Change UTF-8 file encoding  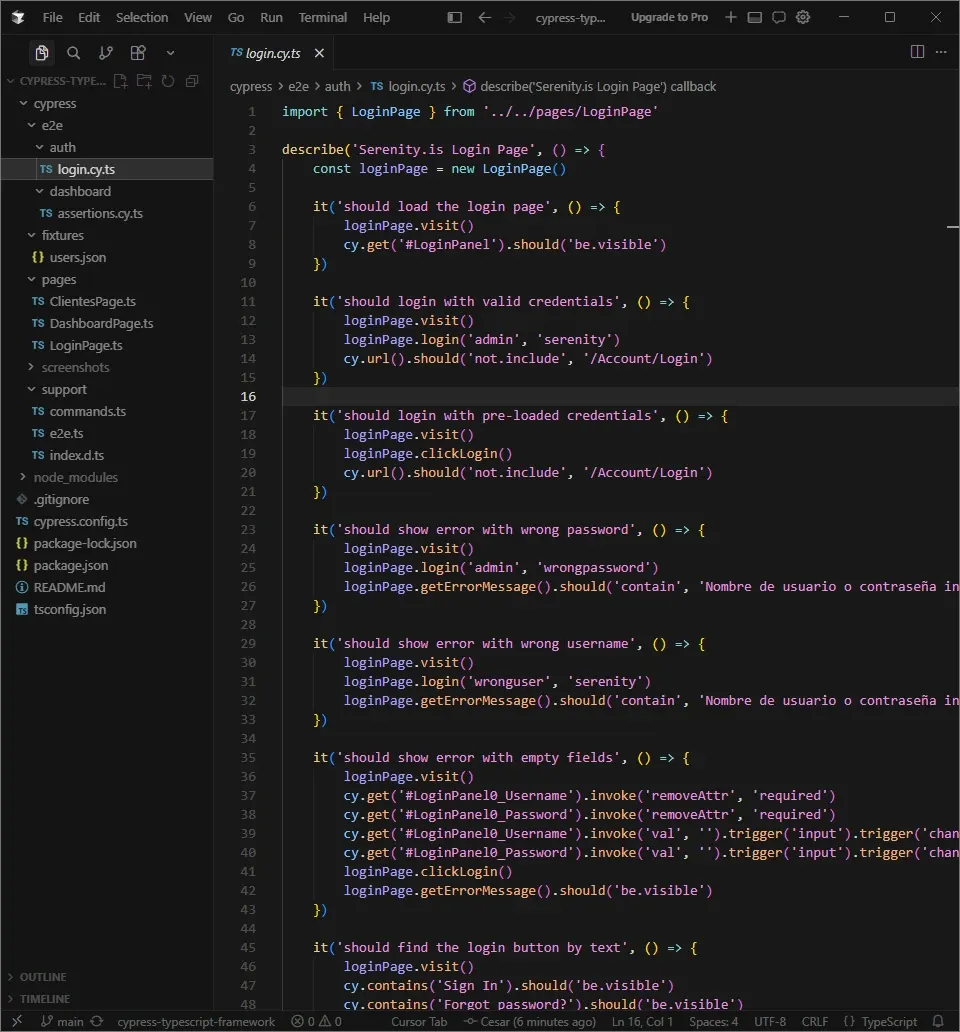770,1021
